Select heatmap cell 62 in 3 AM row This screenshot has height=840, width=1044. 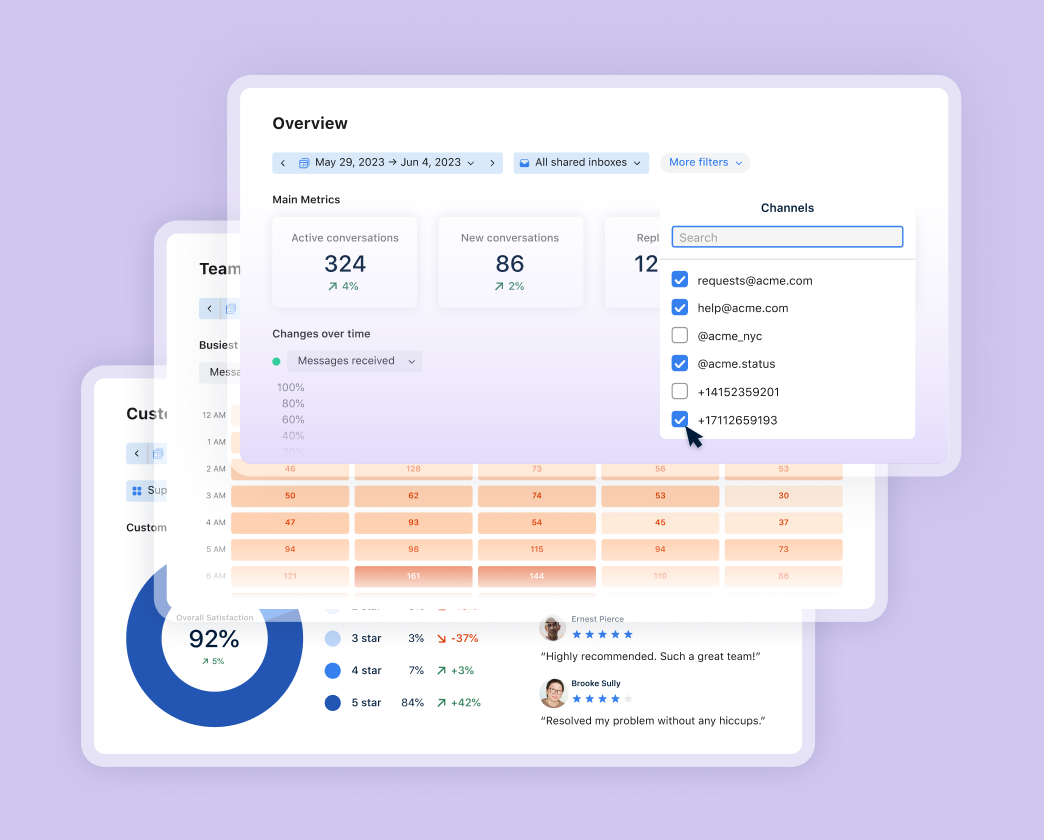click(413, 496)
